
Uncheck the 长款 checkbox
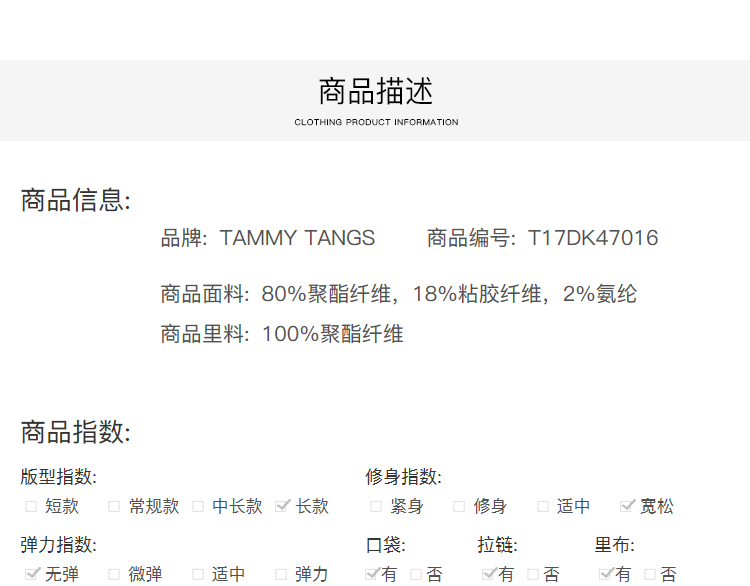pos(282,507)
